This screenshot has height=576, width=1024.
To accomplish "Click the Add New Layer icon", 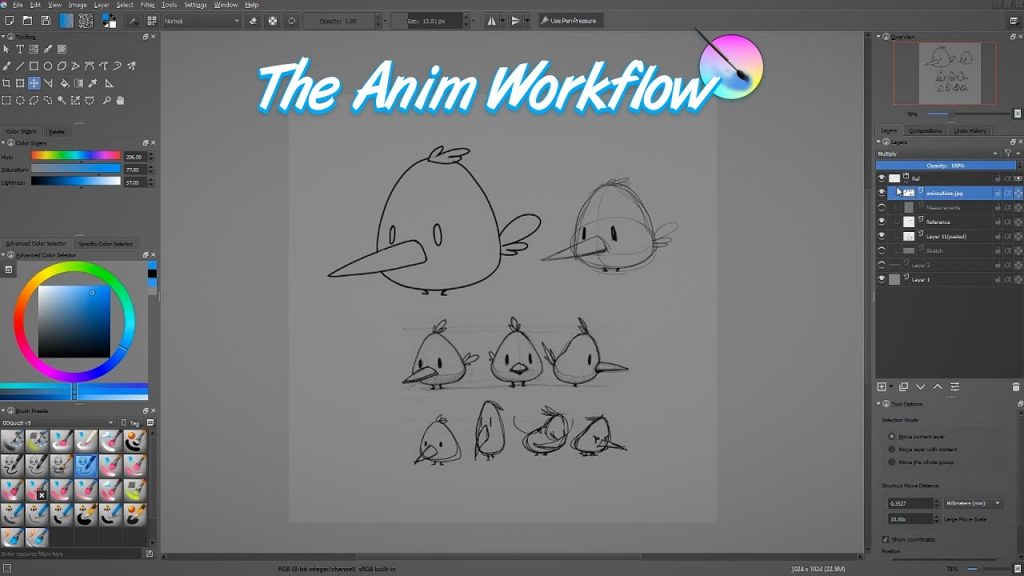I will (x=881, y=386).
